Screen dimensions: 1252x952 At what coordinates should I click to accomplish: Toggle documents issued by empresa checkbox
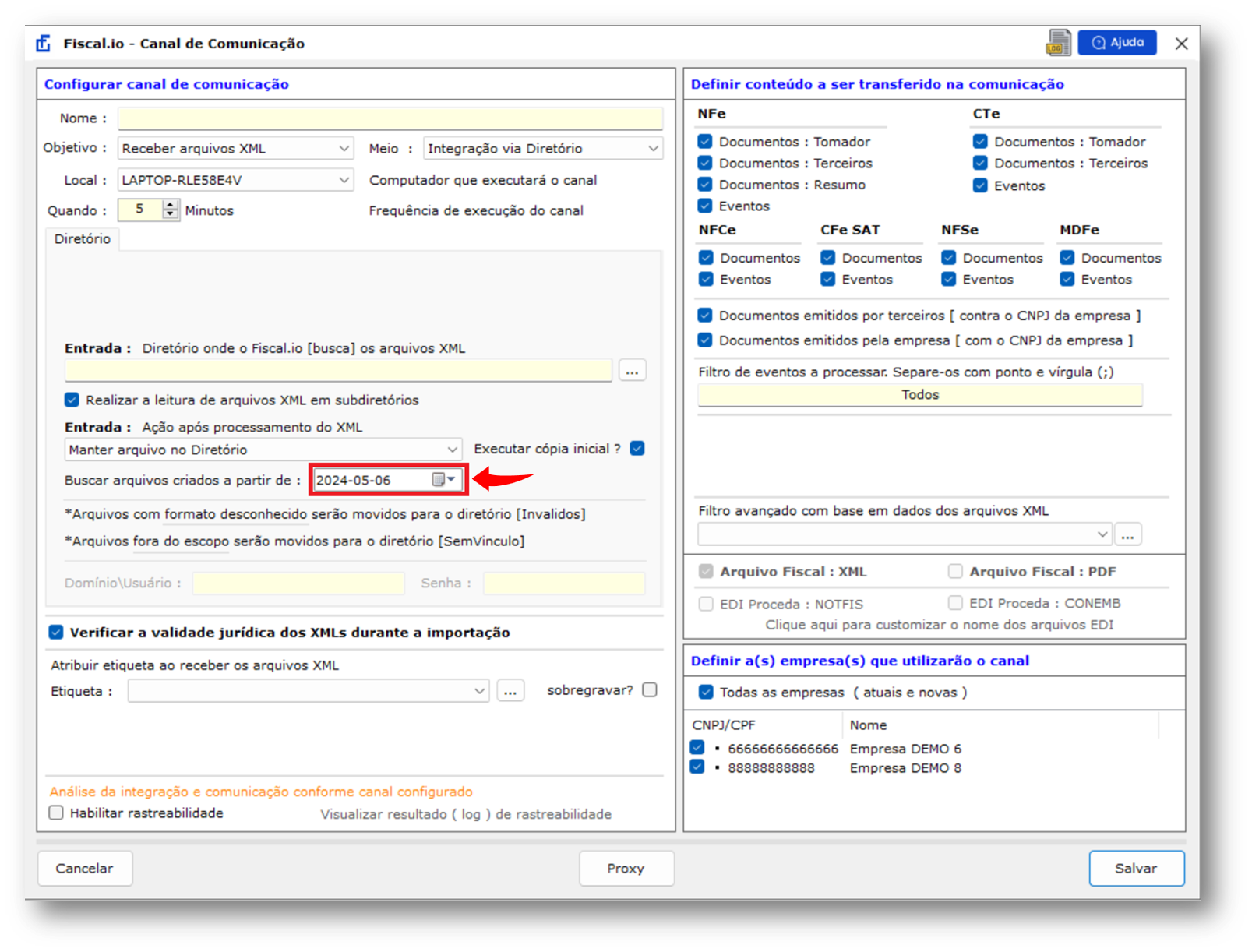705,340
